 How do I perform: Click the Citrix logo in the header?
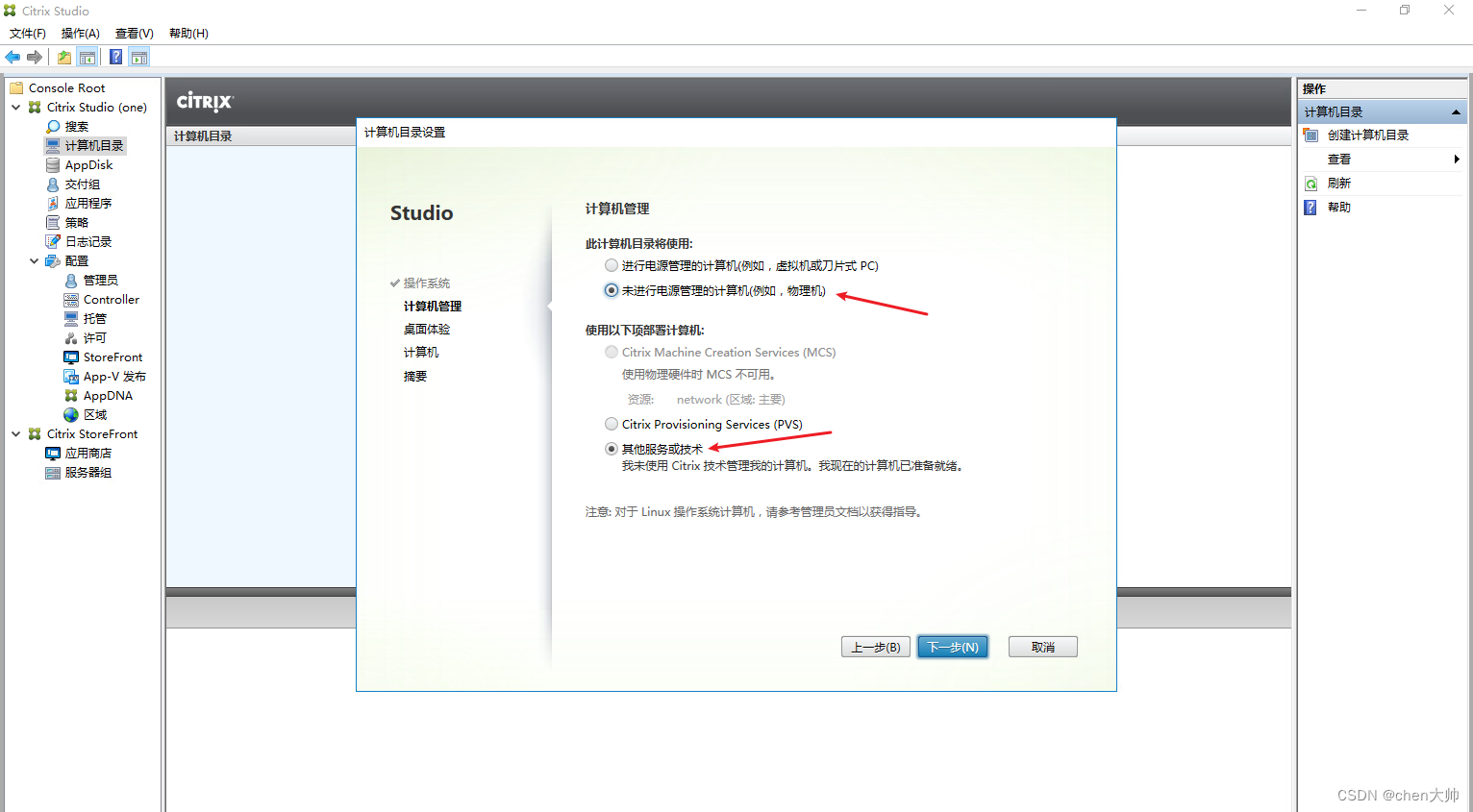point(205,101)
